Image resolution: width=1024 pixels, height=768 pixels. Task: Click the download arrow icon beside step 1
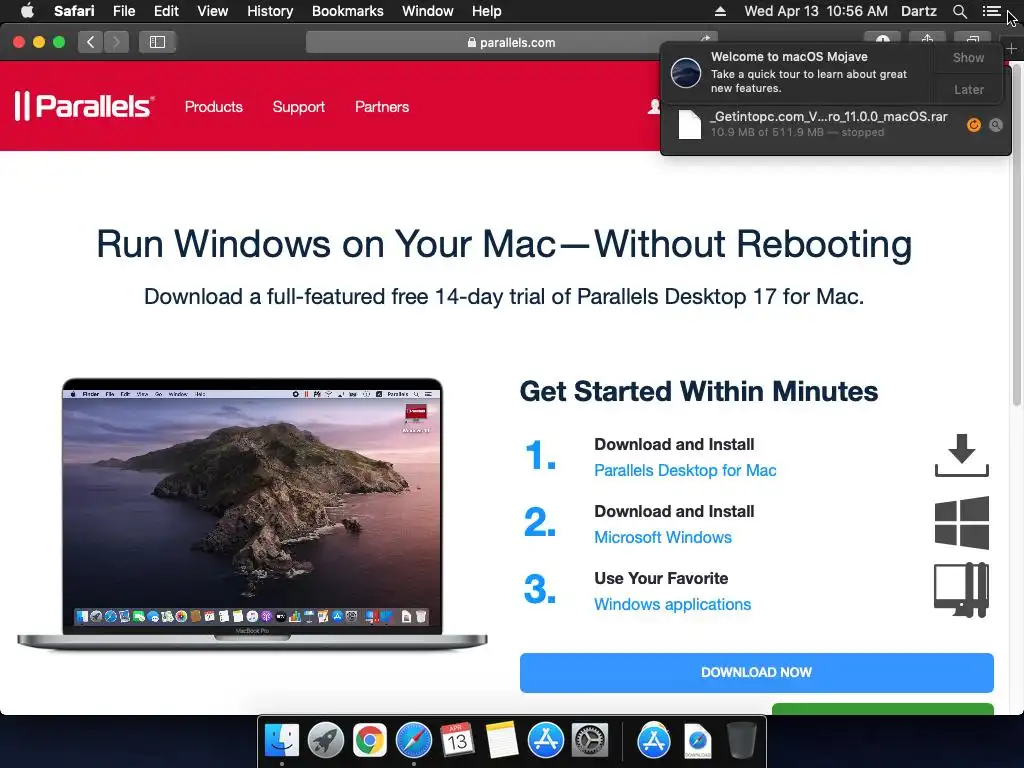(962, 455)
